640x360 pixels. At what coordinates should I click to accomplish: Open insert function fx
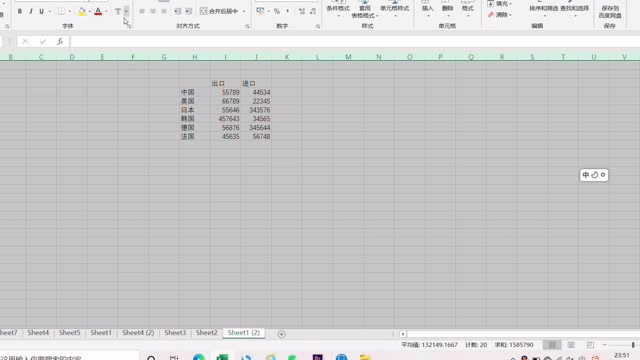tap(60, 42)
